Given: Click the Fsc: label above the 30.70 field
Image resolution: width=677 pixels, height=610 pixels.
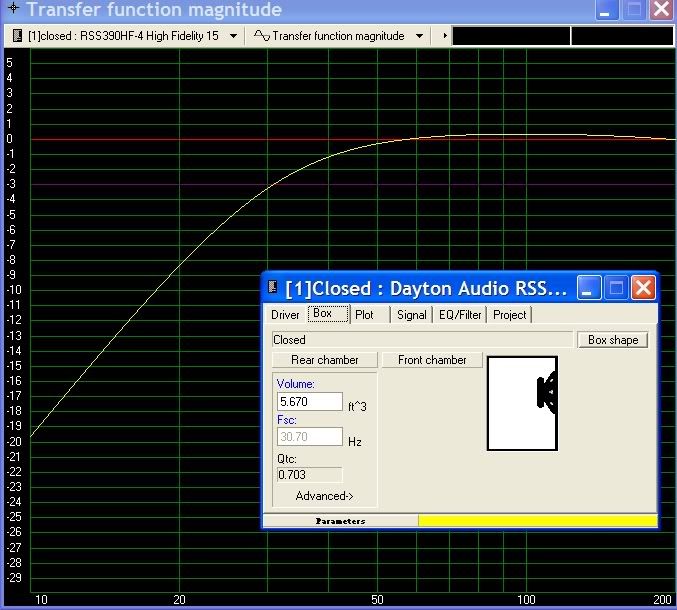Looking at the screenshot, I should (x=287, y=420).
